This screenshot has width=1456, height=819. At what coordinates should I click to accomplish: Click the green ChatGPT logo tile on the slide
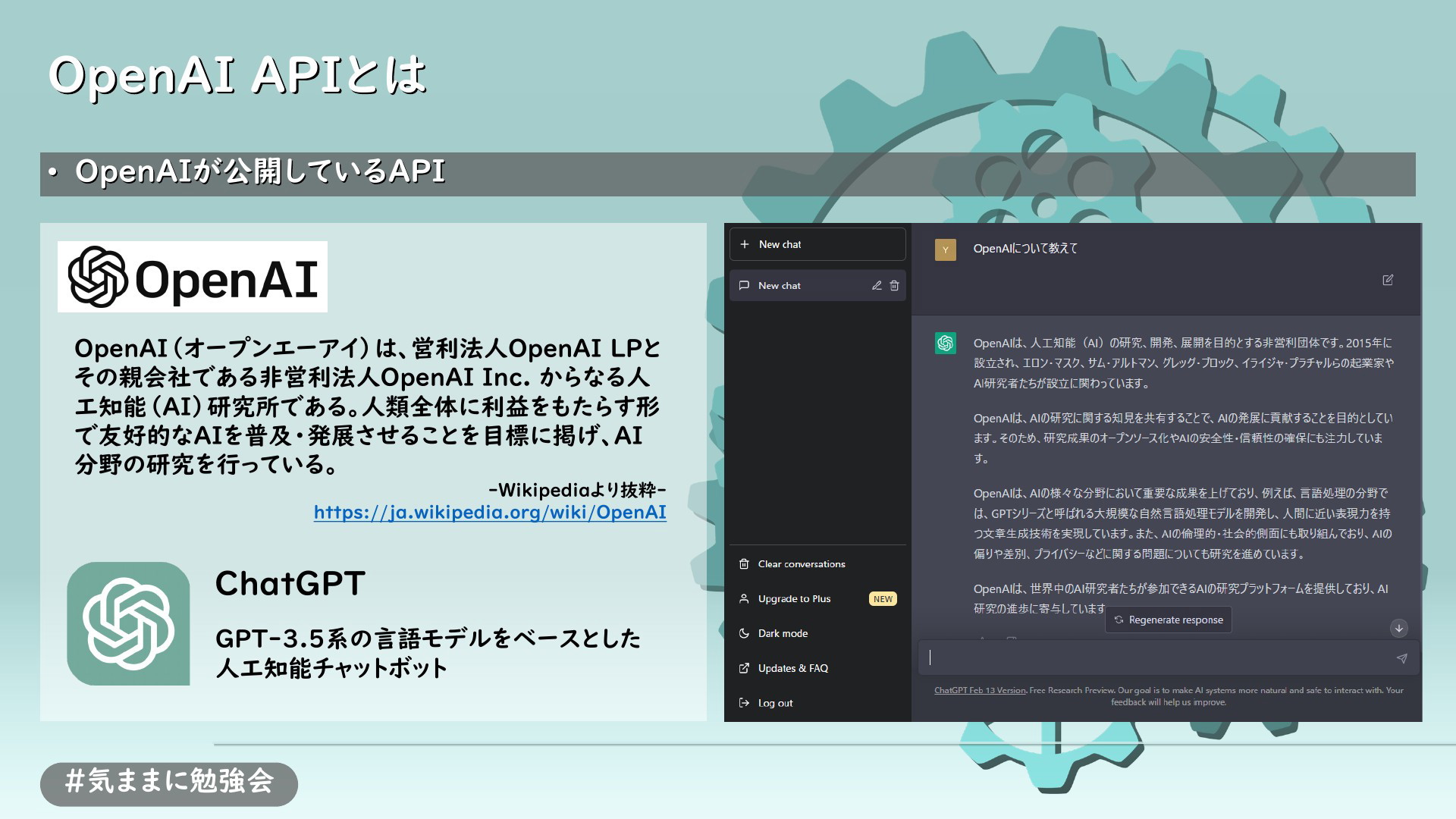pos(128,623)
